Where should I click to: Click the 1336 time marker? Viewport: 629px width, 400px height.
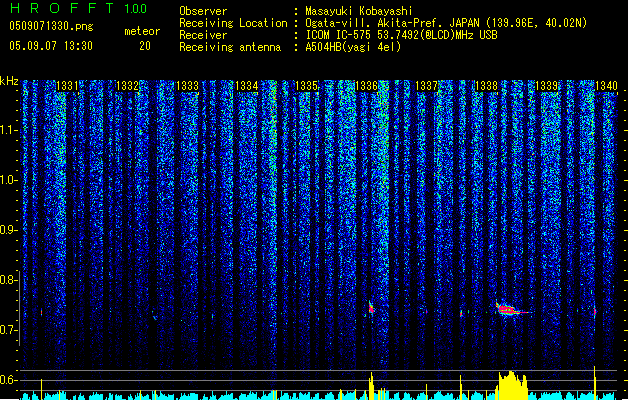(366, 86)
